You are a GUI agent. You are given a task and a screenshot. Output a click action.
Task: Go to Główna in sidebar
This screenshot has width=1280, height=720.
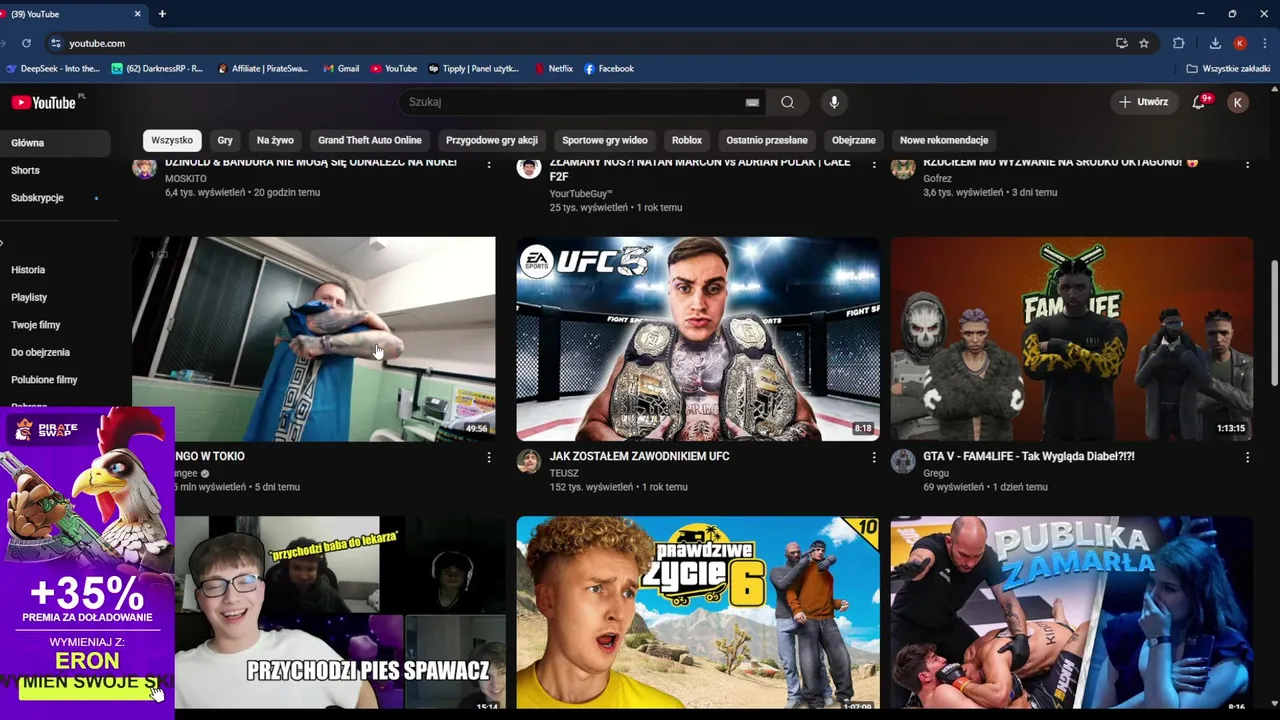point(55,143)
